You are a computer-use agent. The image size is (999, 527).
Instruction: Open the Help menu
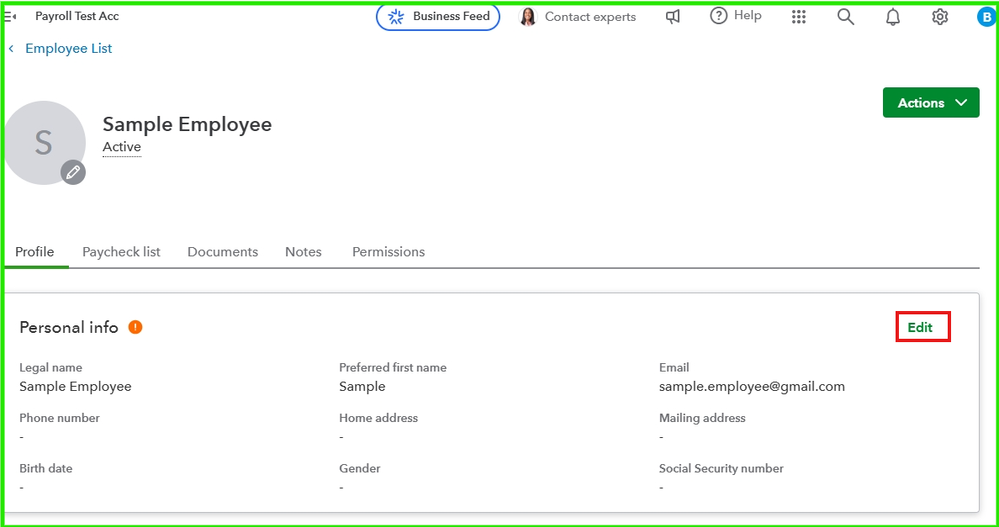735,16
